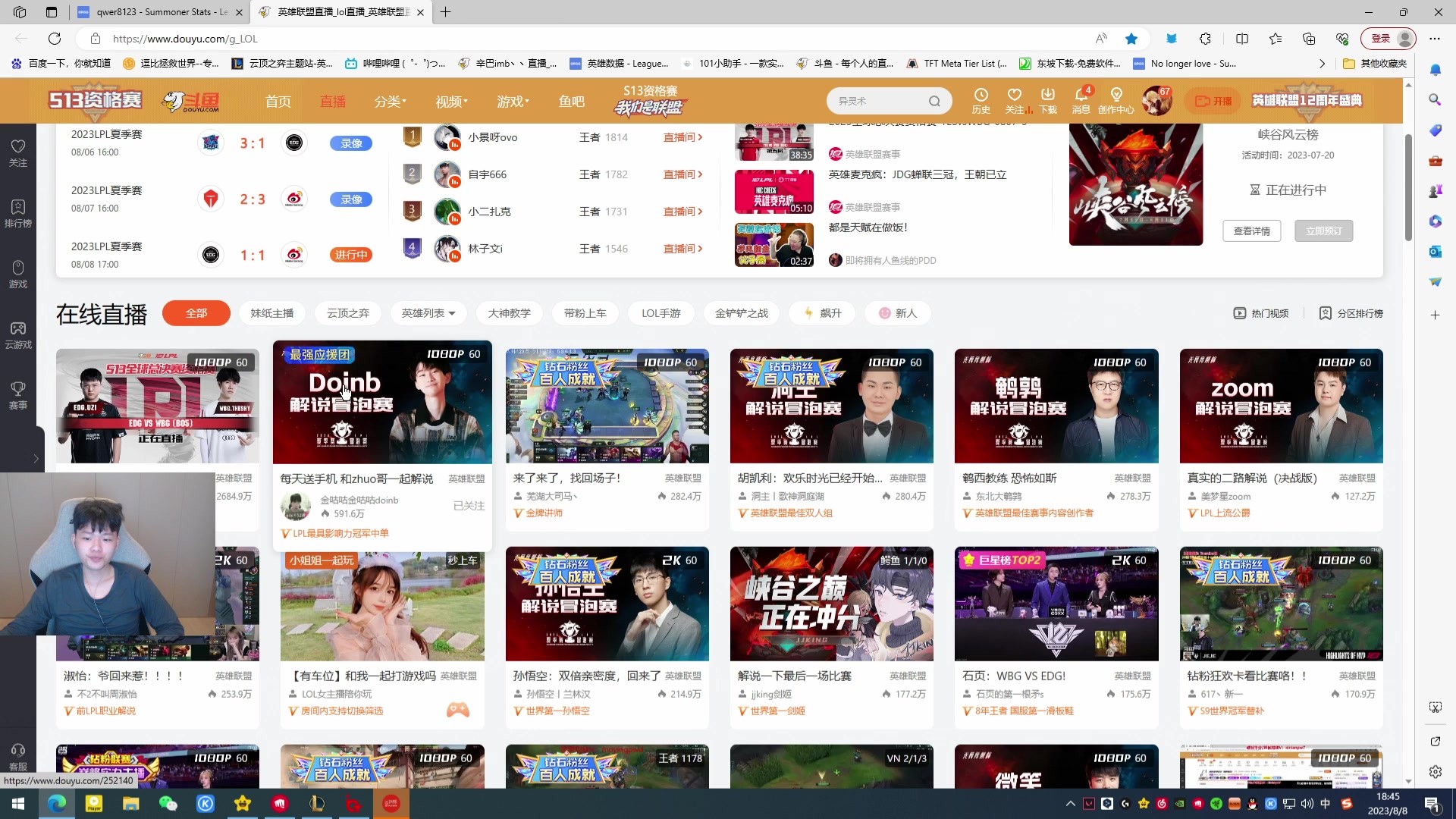Switch to the 首页 nav menu item
Viewport: 1456px width, 819px height.
[278, 101]
